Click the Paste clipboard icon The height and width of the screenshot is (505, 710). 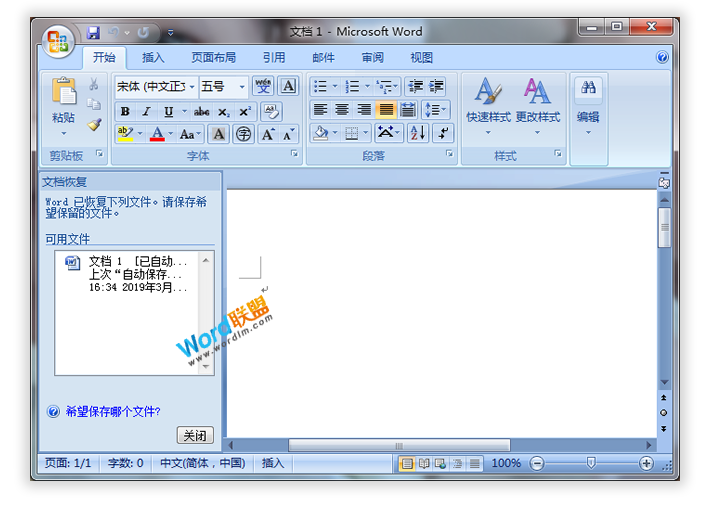coord(63,91)
